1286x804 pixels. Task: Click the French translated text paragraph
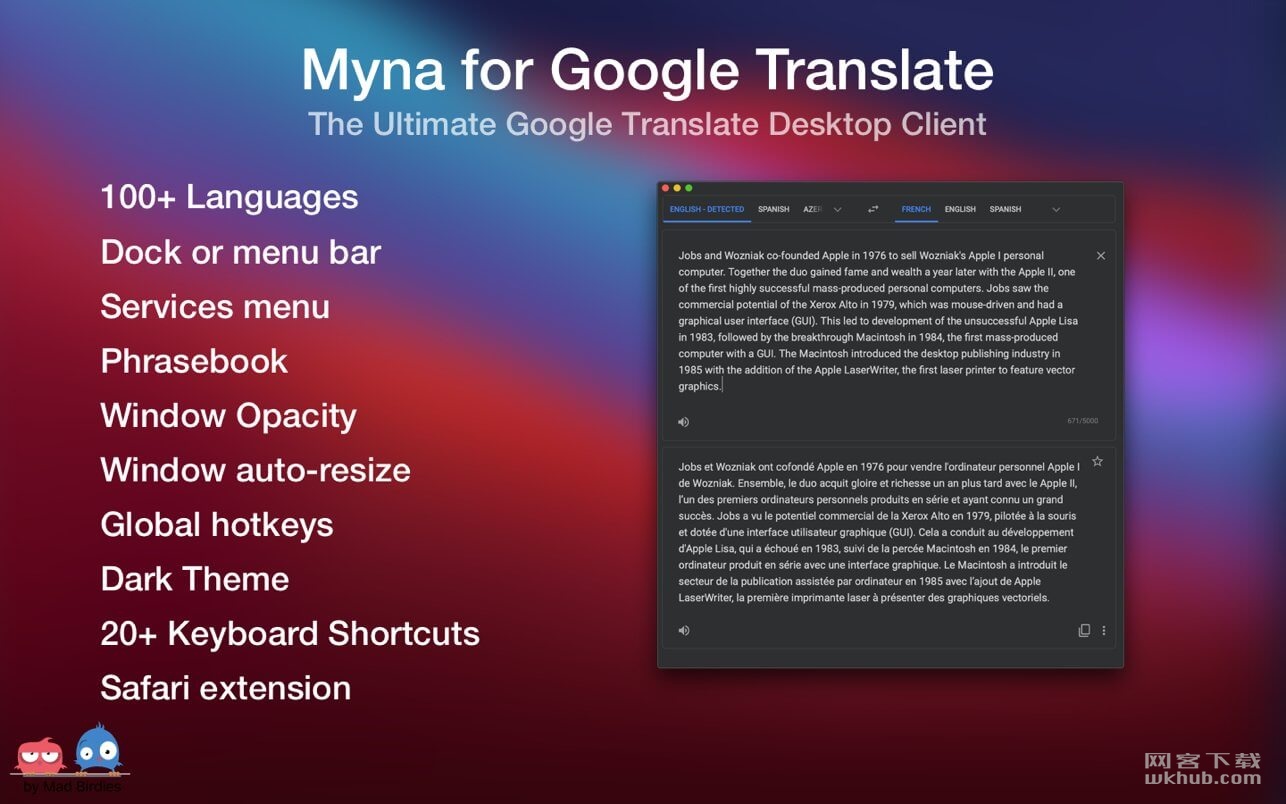[879, 532]
